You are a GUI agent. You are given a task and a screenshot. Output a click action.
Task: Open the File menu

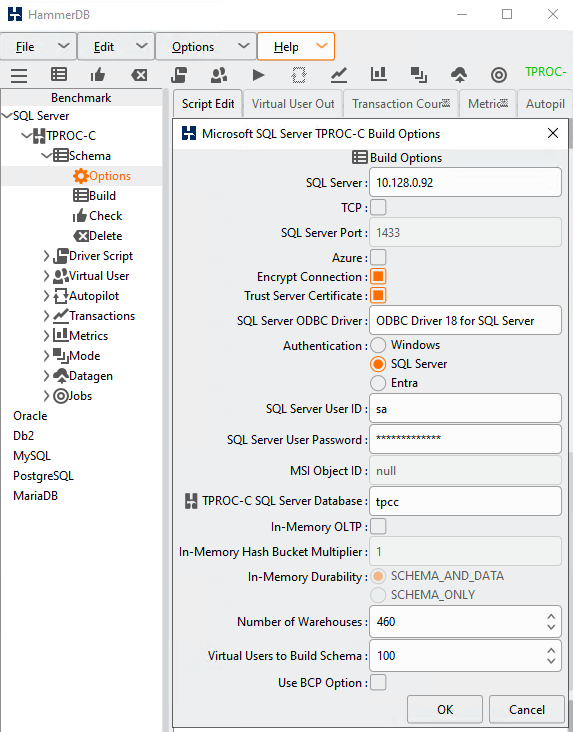(38, 46)
